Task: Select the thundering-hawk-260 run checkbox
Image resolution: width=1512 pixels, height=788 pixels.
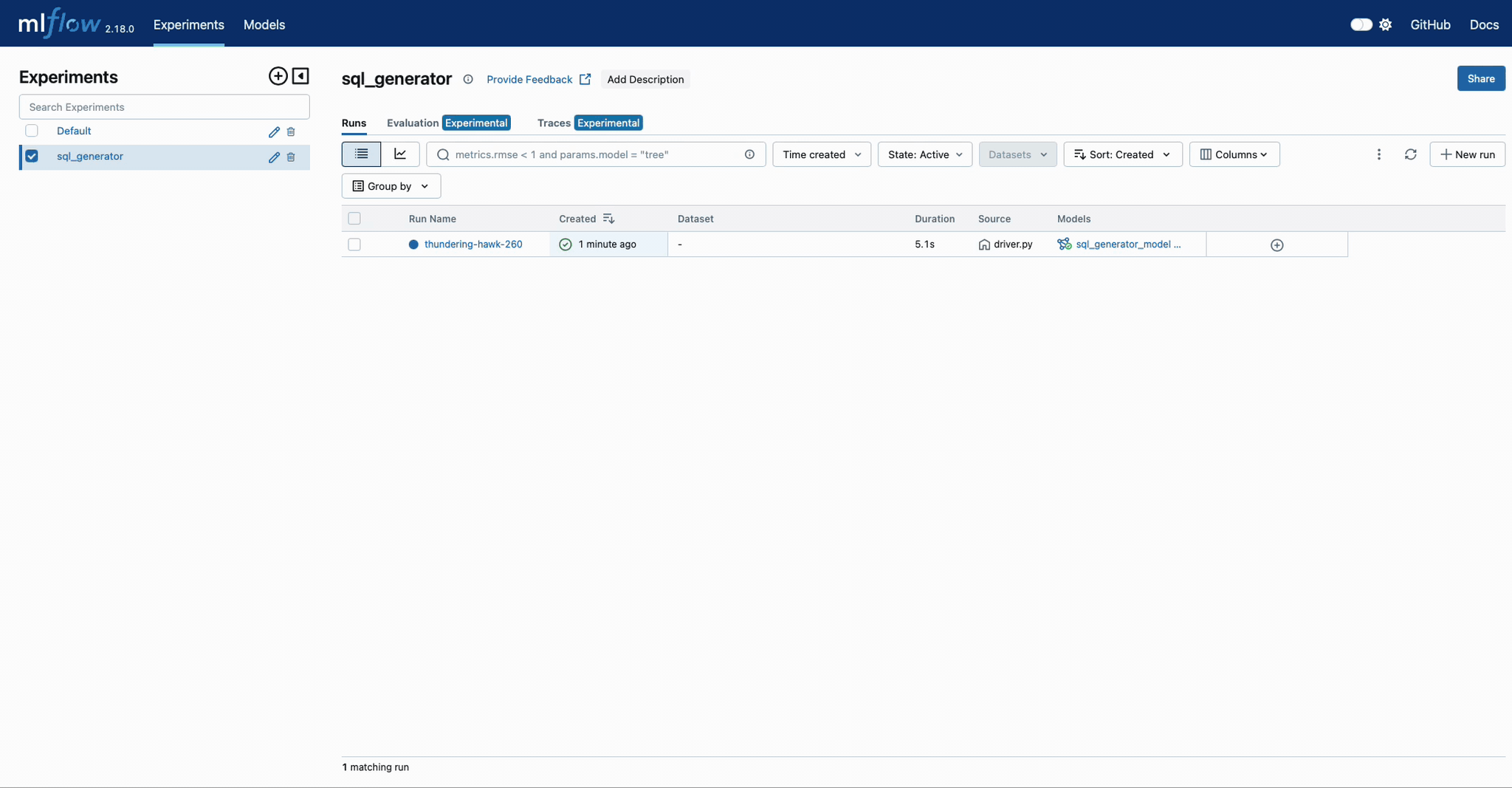Action: click(x=354, y=244)
